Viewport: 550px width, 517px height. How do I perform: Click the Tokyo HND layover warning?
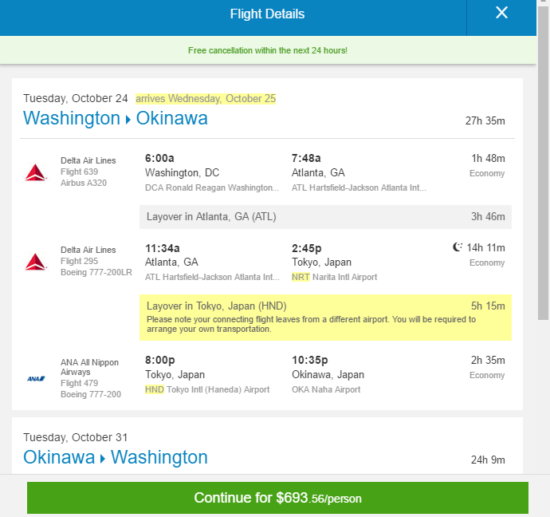pyautogui.click(x=325, y=317)
